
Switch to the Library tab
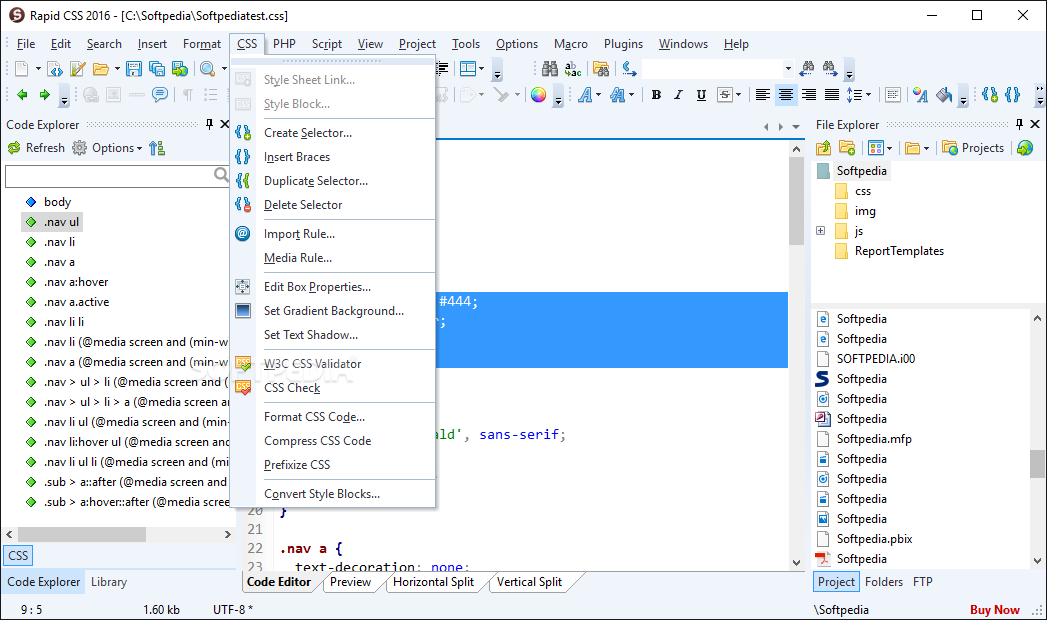(109, 582)
